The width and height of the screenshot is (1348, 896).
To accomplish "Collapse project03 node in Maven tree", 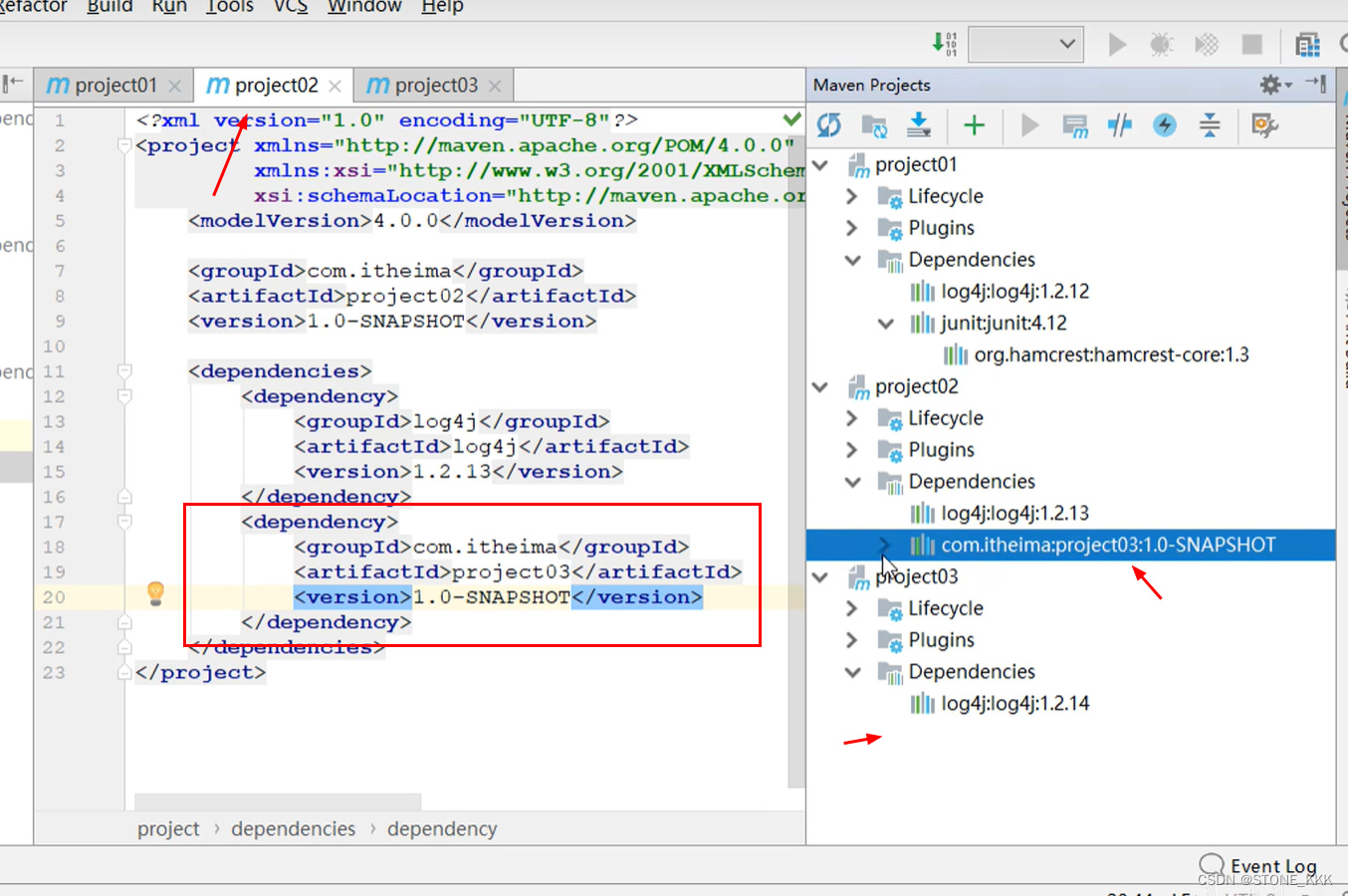I will [820, 577].
